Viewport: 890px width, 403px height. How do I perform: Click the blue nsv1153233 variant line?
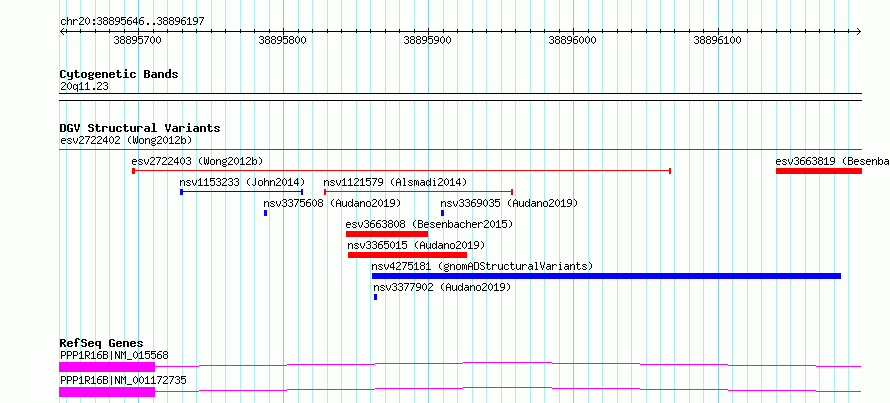click(x=242, y=192)
